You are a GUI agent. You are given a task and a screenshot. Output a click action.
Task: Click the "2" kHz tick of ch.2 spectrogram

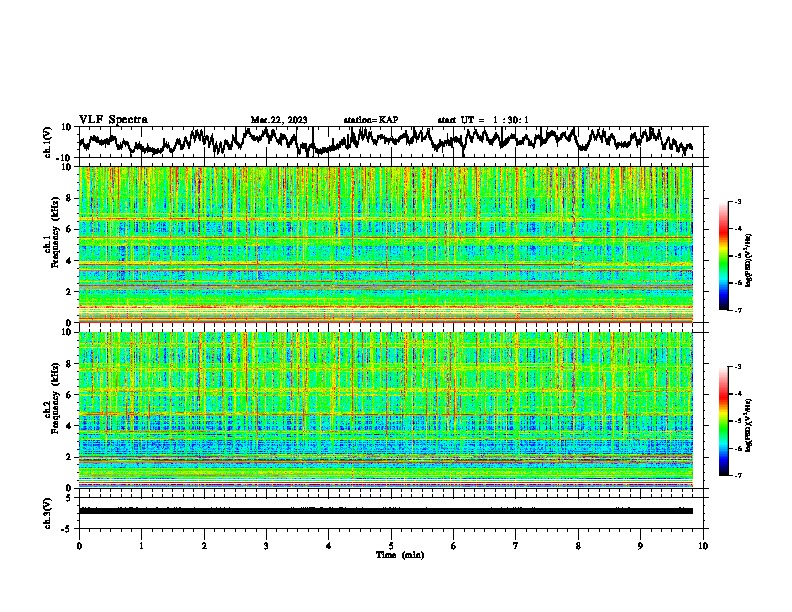(71, 457)
